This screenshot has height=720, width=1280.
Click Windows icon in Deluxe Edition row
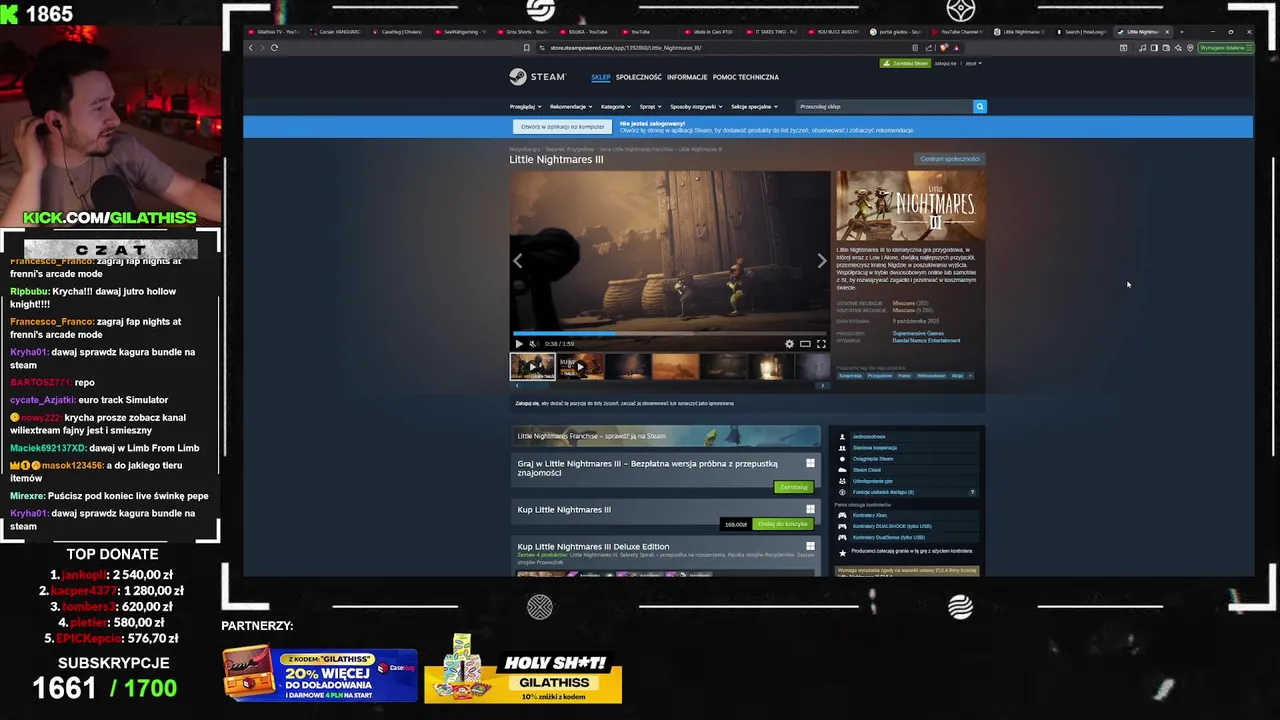810,546
